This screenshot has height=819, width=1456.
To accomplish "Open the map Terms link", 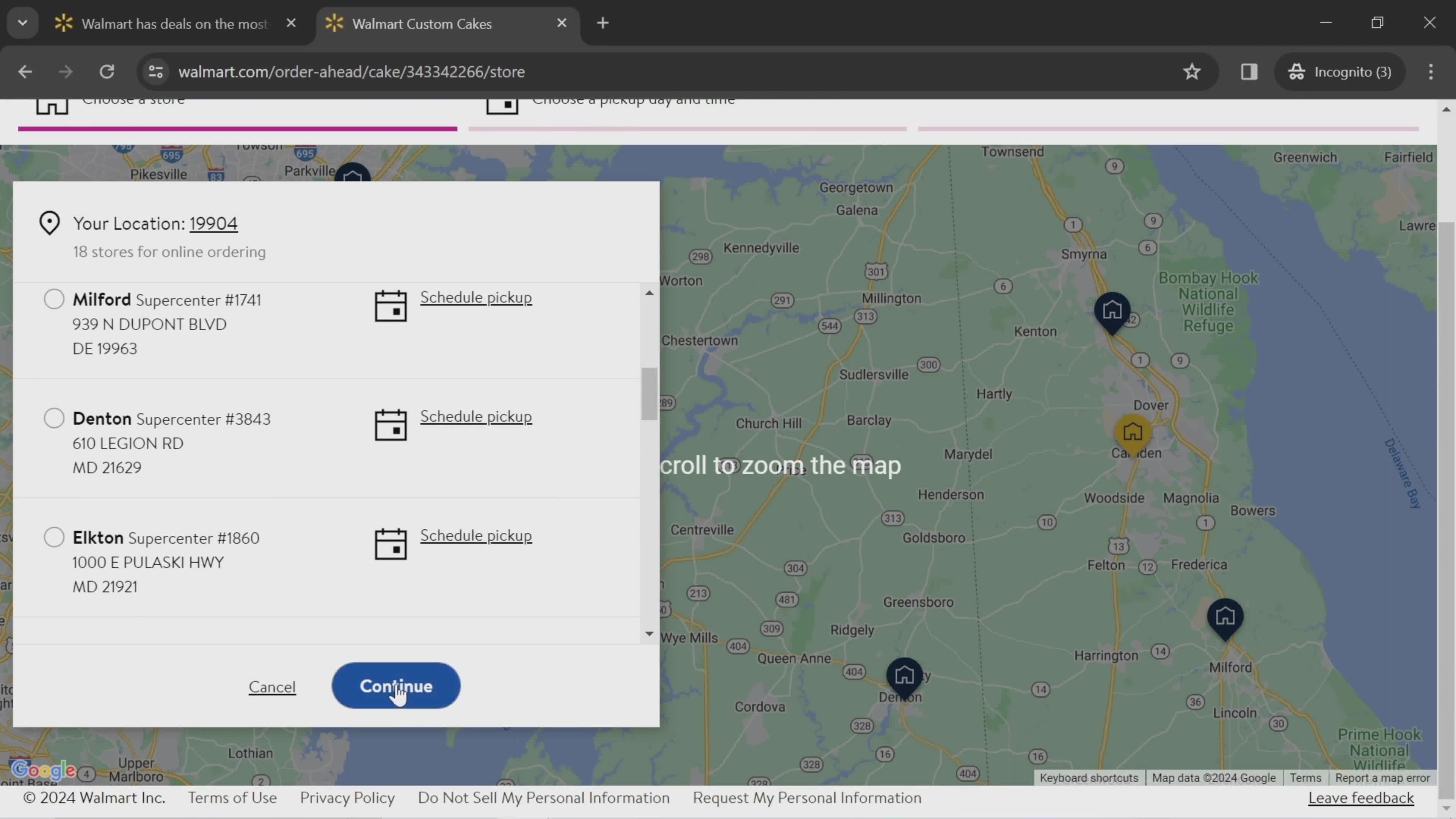I will tap(1305, 778).
